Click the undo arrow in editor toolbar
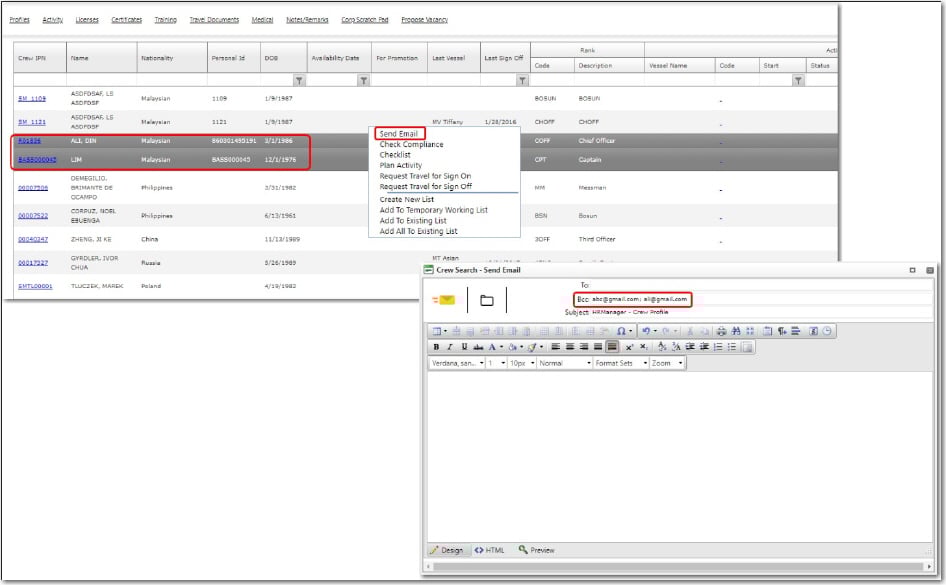The image size is (946, 585). click(647, 331)
